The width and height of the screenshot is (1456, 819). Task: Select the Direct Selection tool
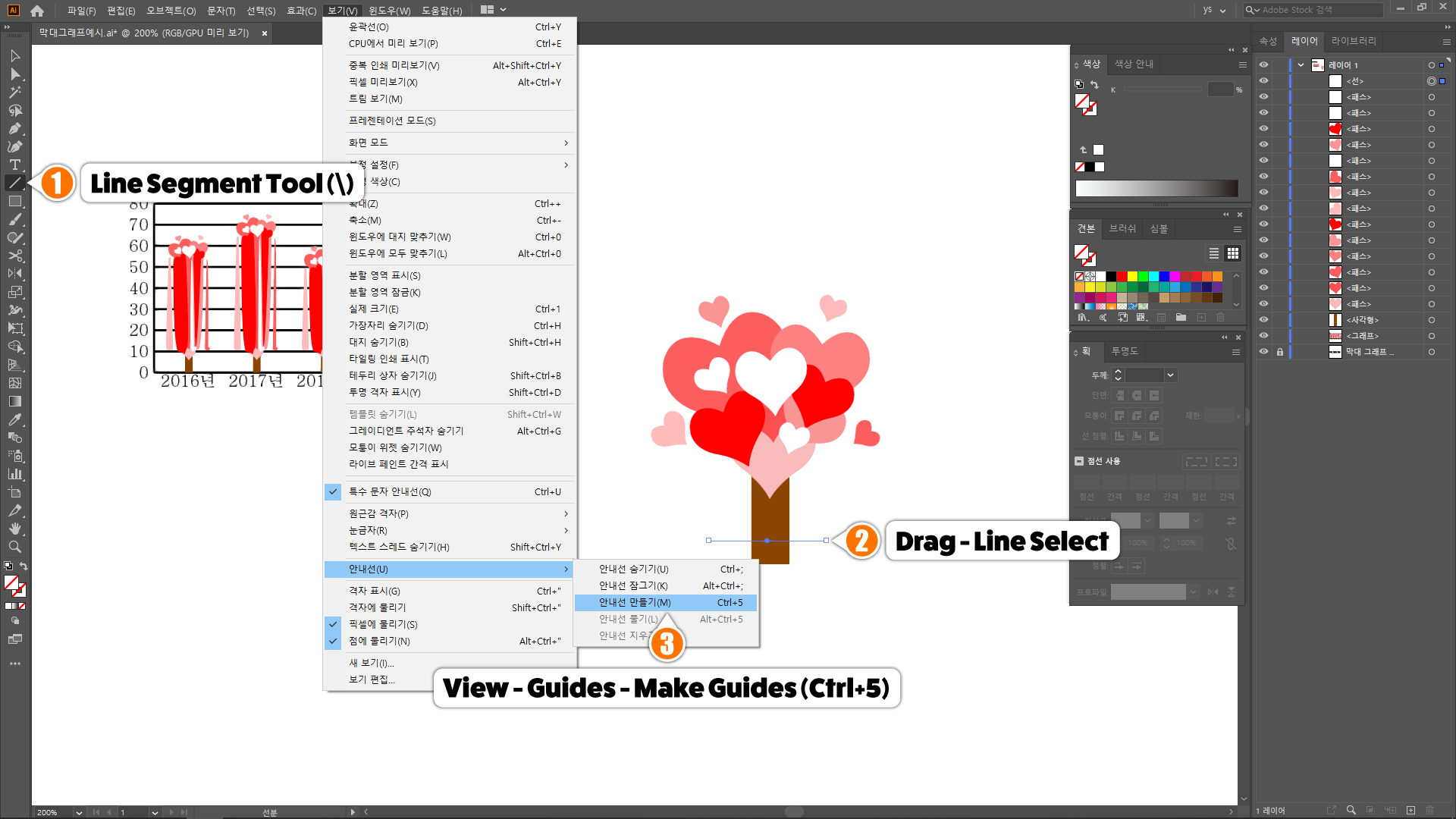pos(15,74)
